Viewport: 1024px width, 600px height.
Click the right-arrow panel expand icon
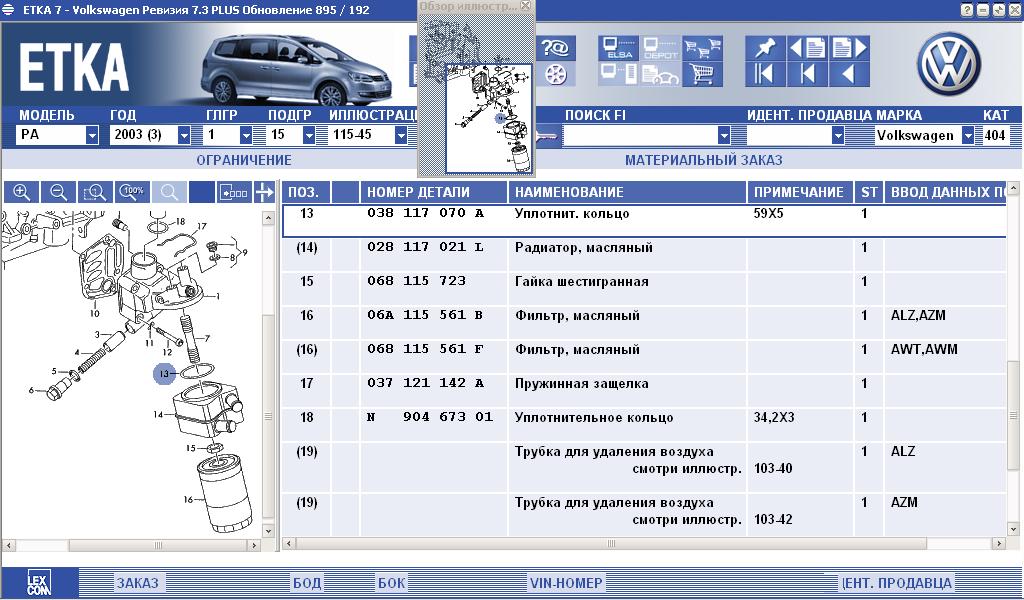tap(264, 193)
